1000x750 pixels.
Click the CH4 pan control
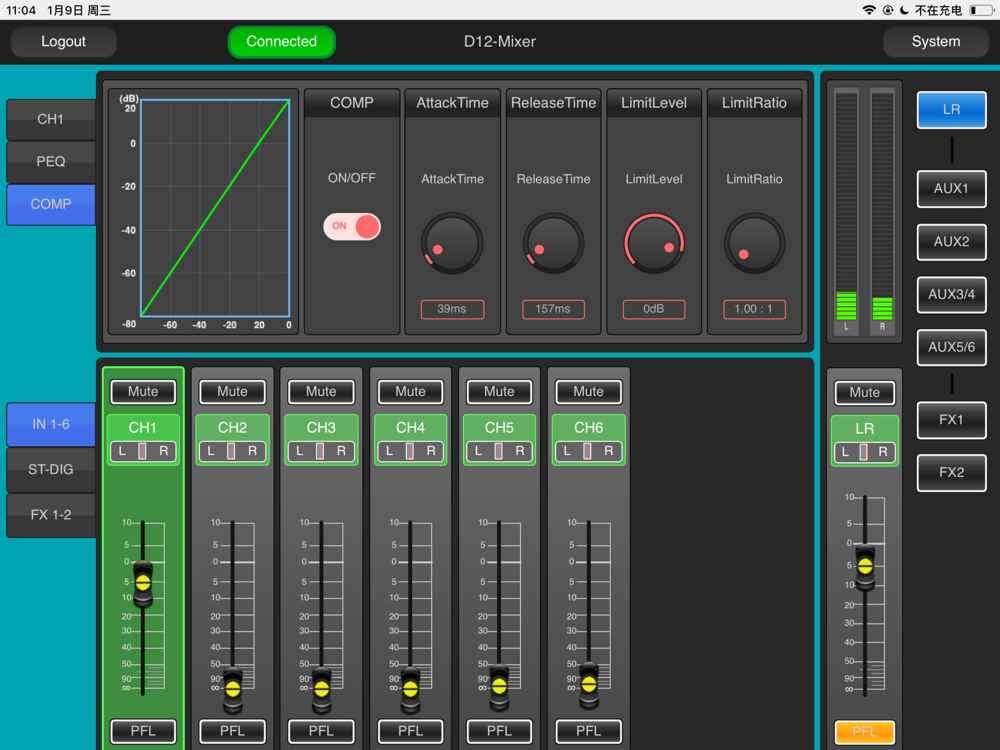(410, 452)
